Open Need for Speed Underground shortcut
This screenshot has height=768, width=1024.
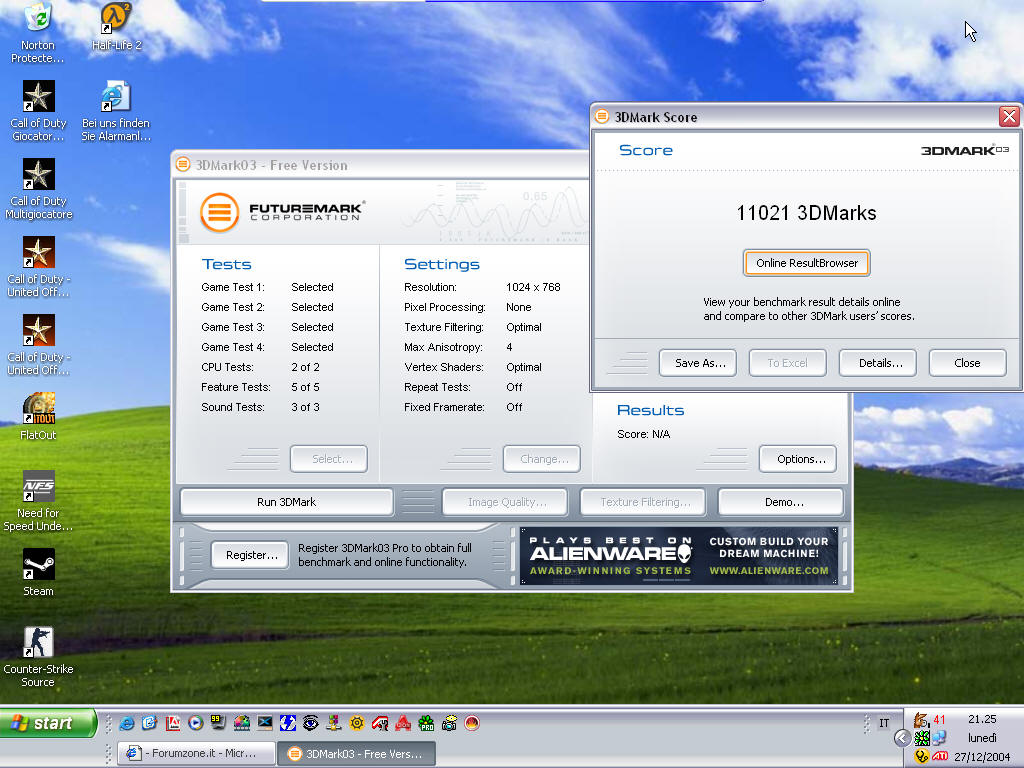pyautogui.click(x=38, y=501)
